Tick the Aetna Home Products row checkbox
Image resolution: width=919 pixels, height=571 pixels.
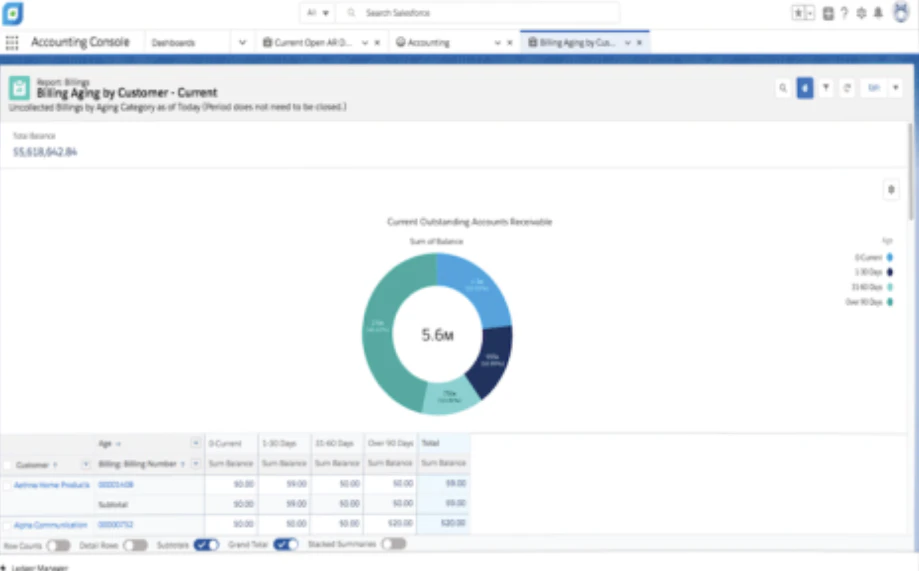(7, 485)
